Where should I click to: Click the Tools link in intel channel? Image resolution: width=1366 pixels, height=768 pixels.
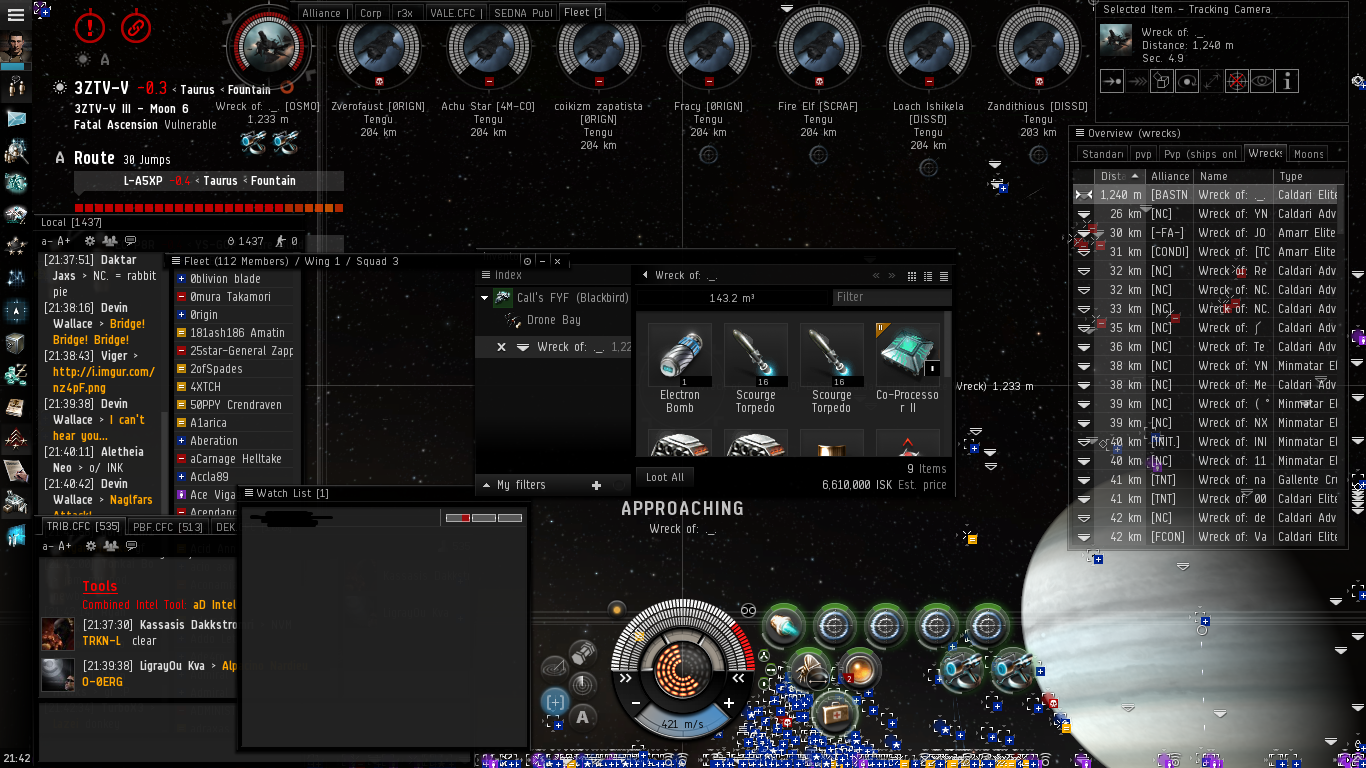coord(100,587)
